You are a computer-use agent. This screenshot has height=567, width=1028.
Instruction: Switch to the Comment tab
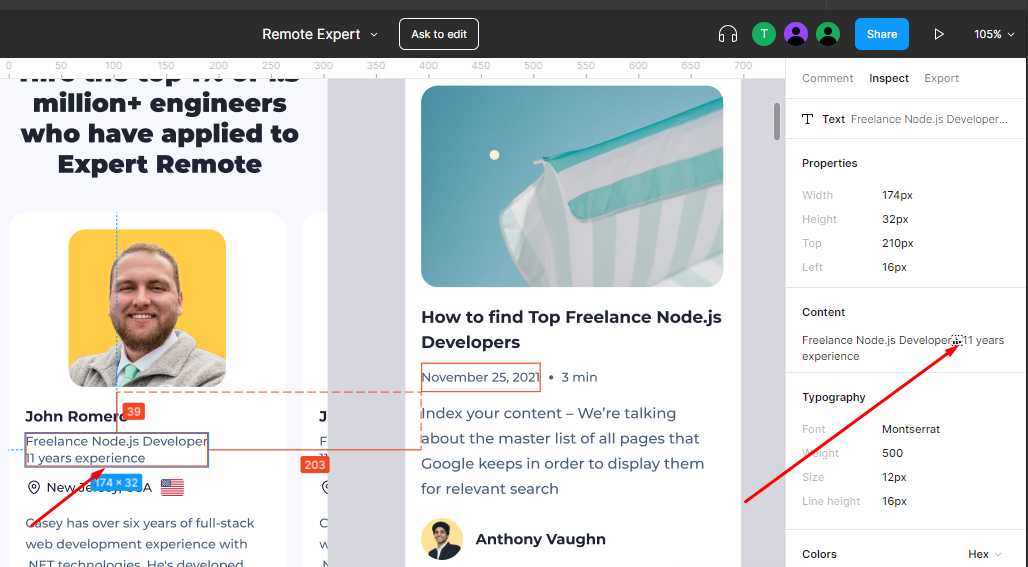827,78
